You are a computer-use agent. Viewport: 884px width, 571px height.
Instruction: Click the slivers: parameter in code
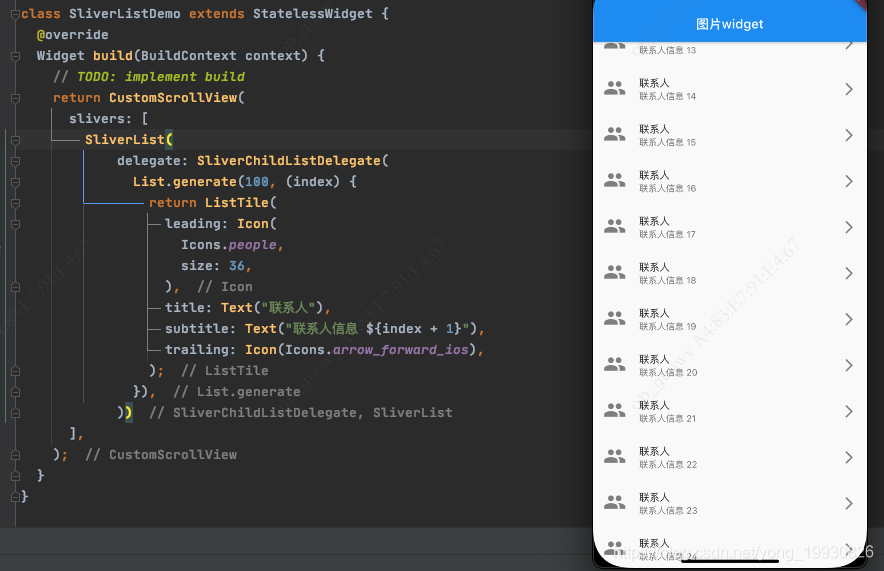click(100, 119)
